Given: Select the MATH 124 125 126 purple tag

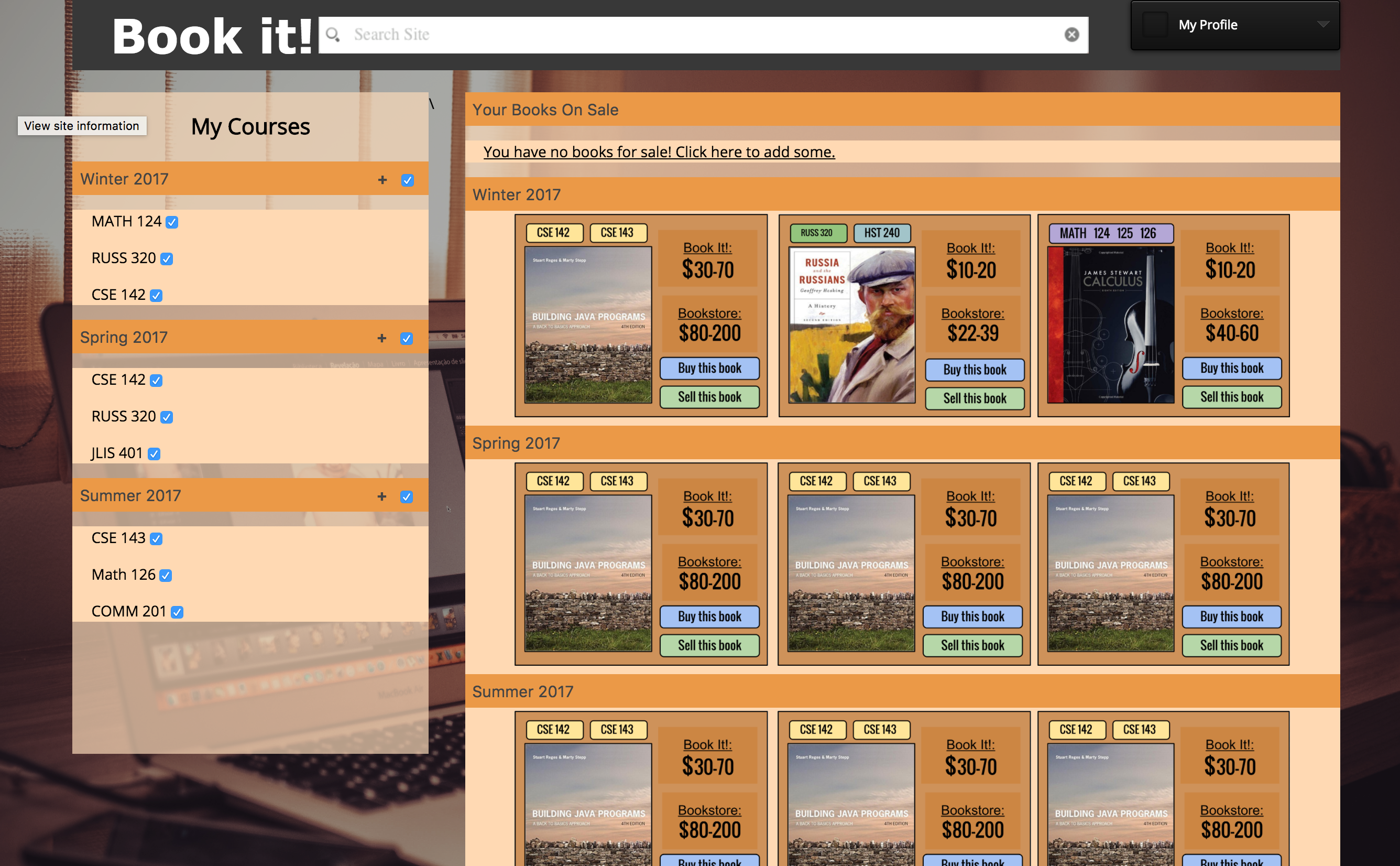Looking at the screenshot, I should [x=1110, y=233].
